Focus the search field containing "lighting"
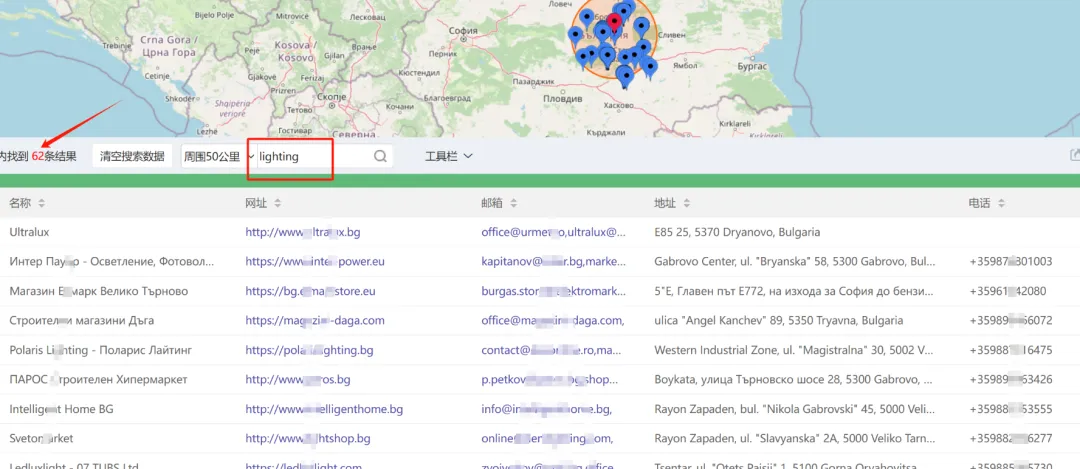The height and width of the screenshot is (469, 1080). 315,156
